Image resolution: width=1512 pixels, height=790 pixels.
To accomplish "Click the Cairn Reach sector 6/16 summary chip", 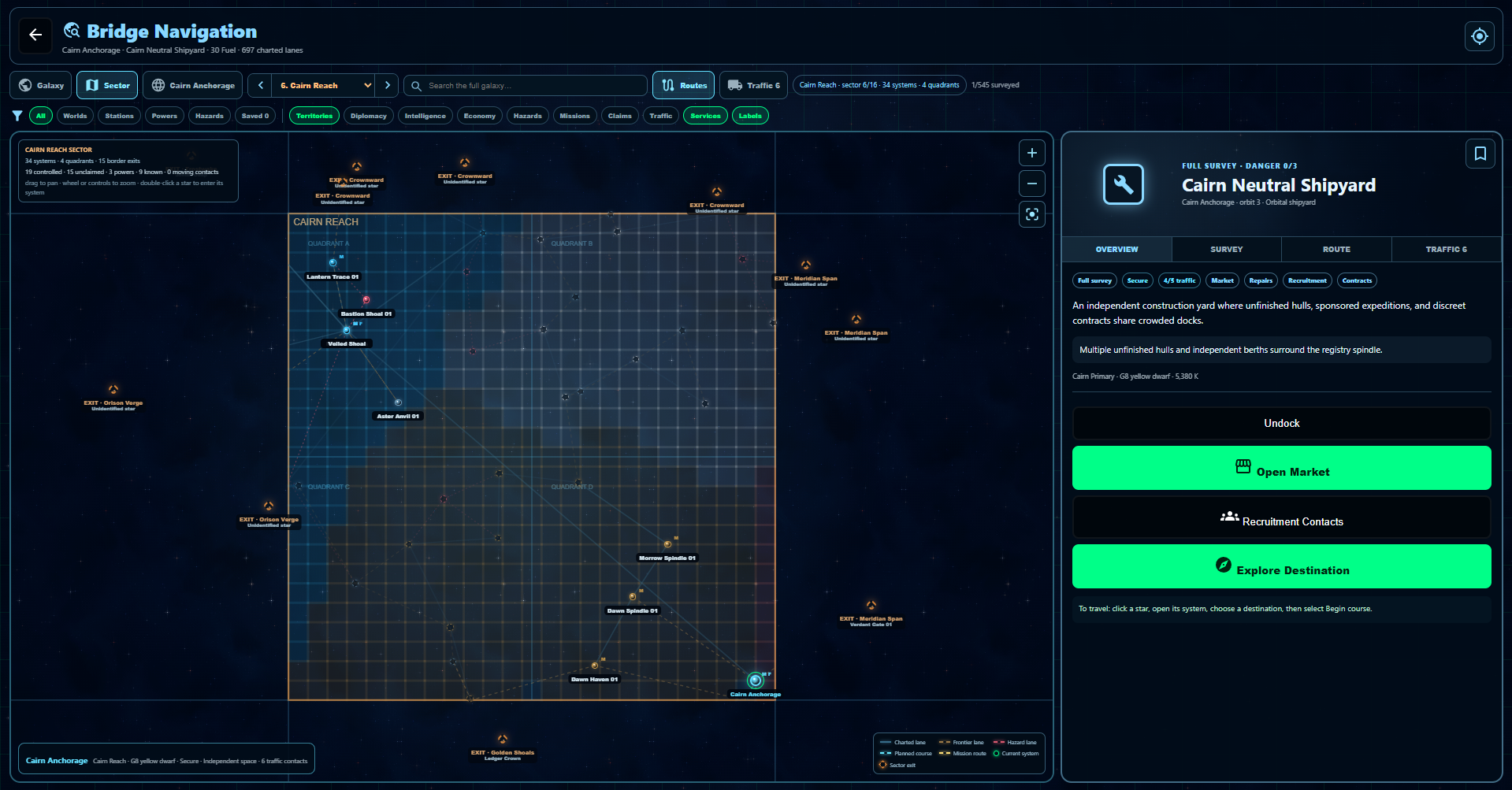I will (x=879, y=85).
